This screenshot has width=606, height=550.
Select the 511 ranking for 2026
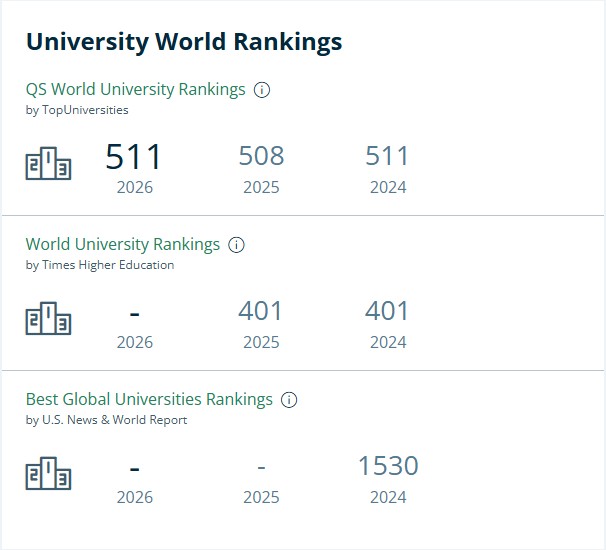click(x=134, y=157)
